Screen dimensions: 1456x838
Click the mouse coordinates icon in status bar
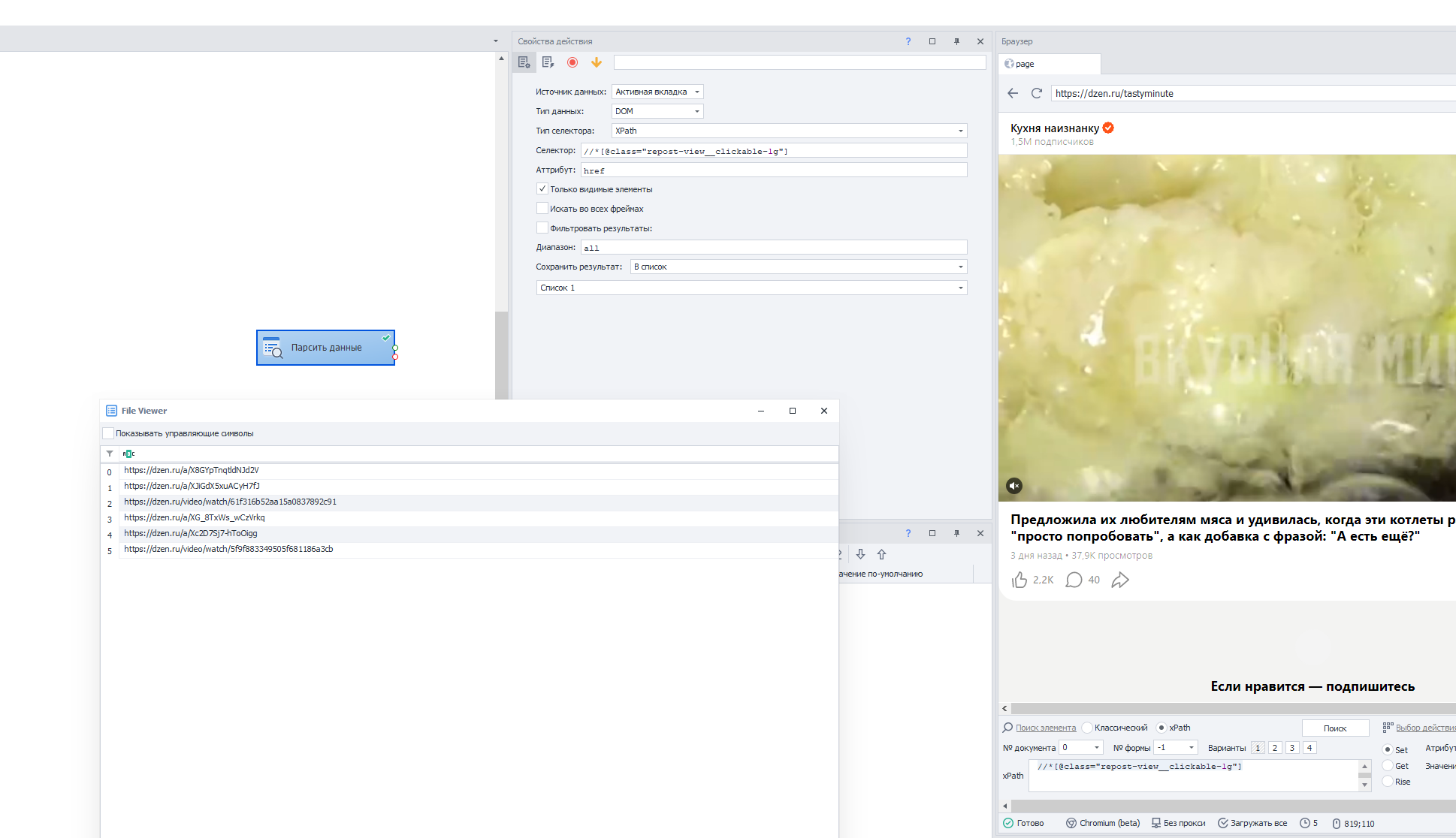[x=1337, y=823]
